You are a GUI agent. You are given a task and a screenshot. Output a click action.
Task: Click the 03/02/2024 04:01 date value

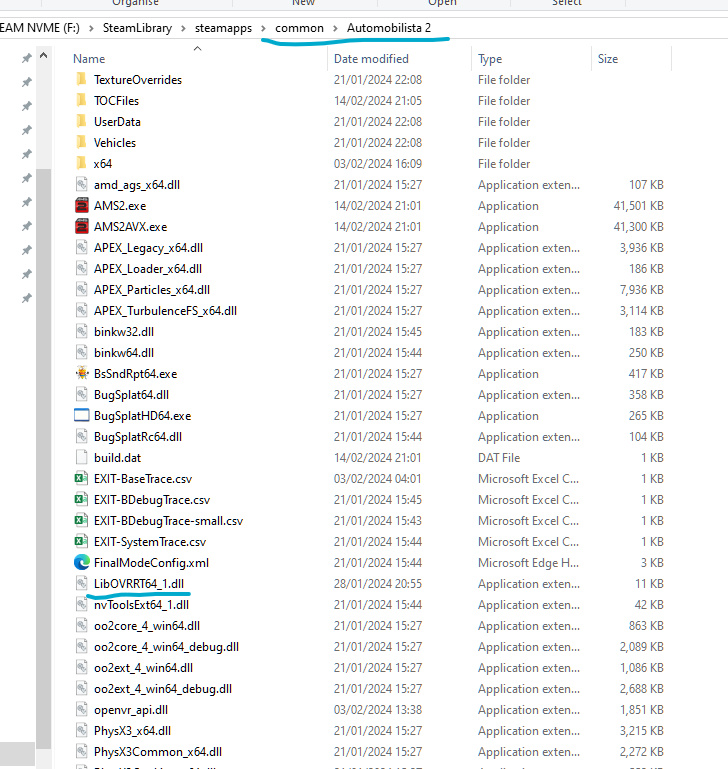pyautogui.click(x=378, y=479)
